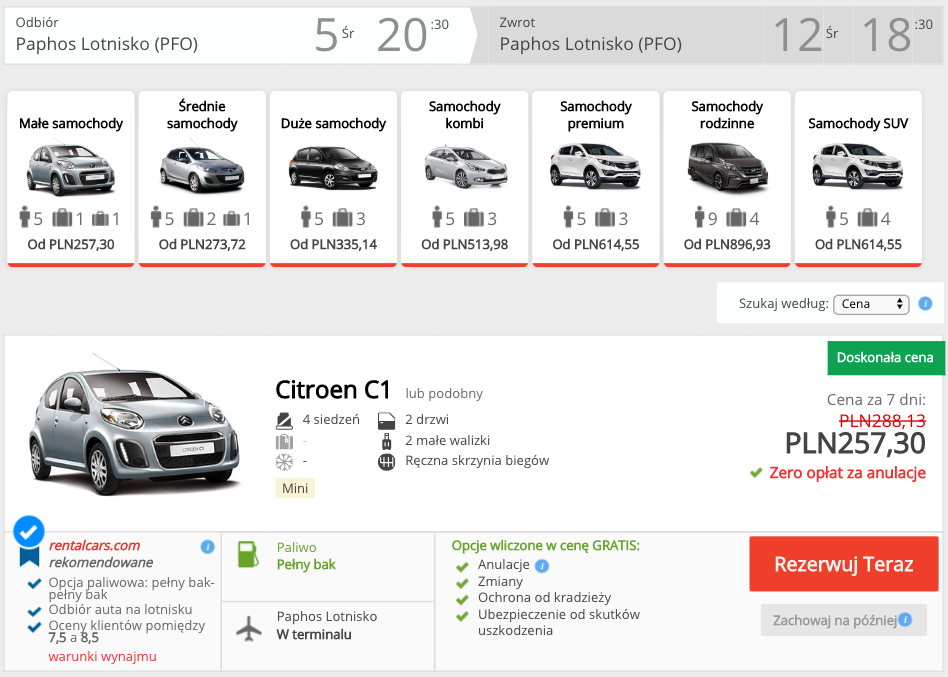Select Małe samochody category

coord(71,178)
